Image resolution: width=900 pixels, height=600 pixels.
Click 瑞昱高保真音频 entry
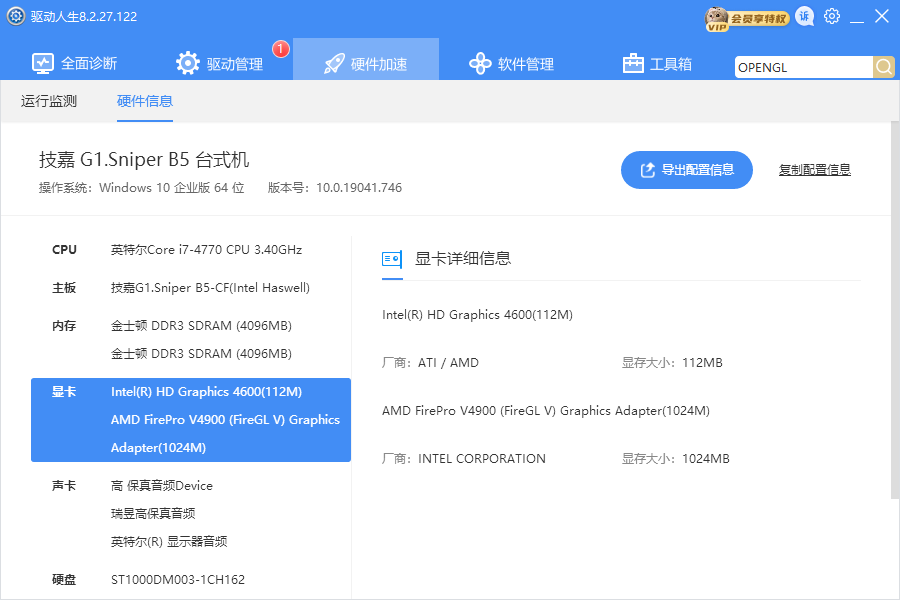[x=153, y=513]
